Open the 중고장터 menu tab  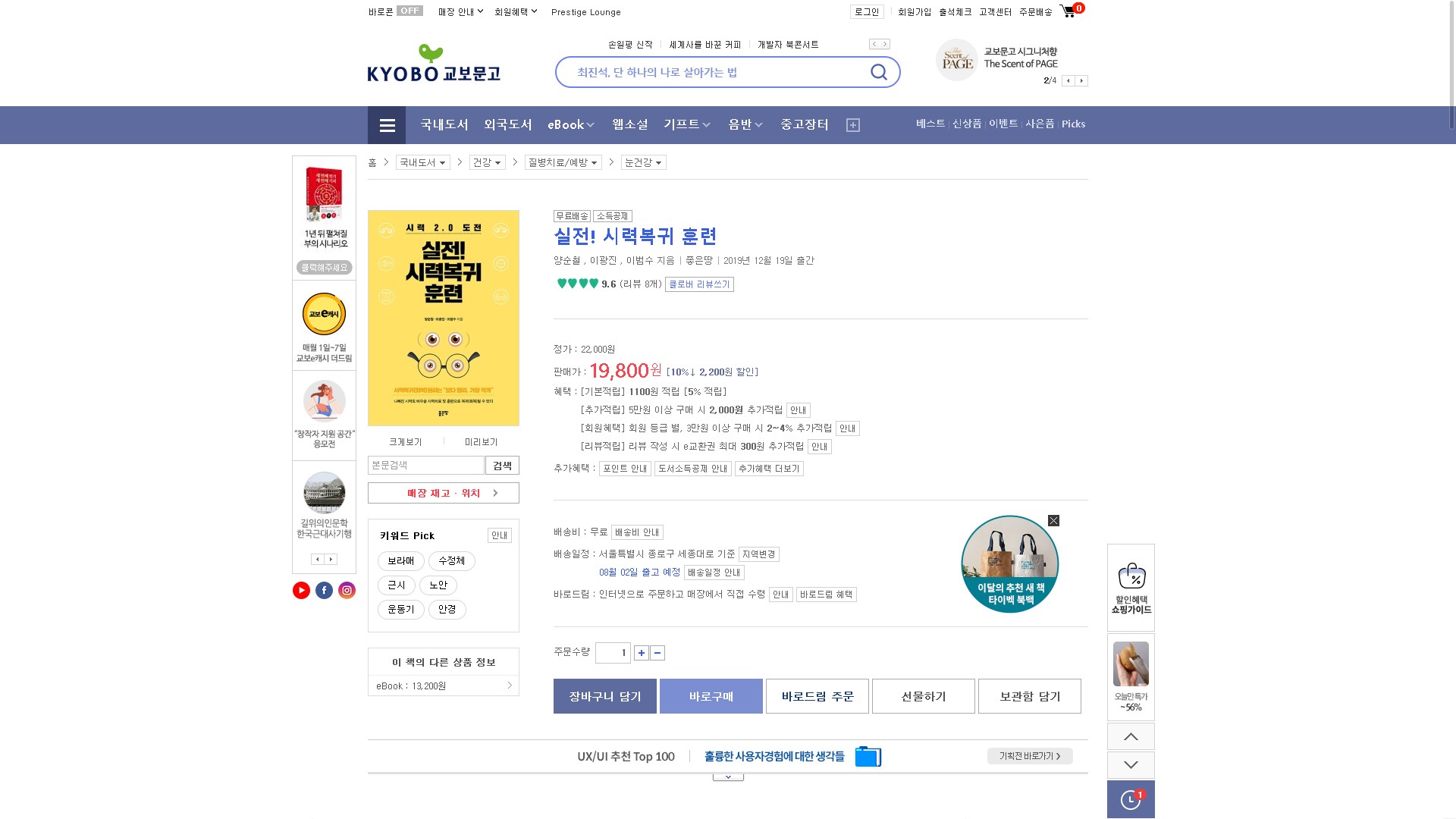(x=804, y=125)
